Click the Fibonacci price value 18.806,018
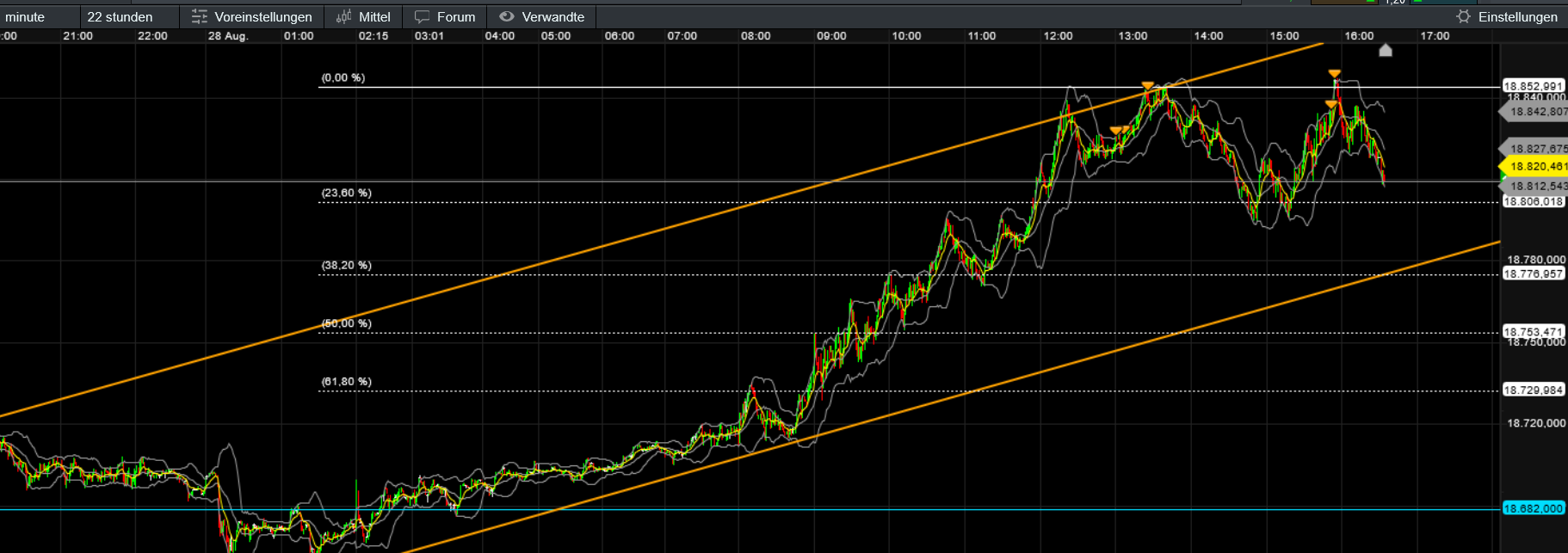Image resolution: width=1568 pixels, height=553 pixels. click(x=1534, y=201)
